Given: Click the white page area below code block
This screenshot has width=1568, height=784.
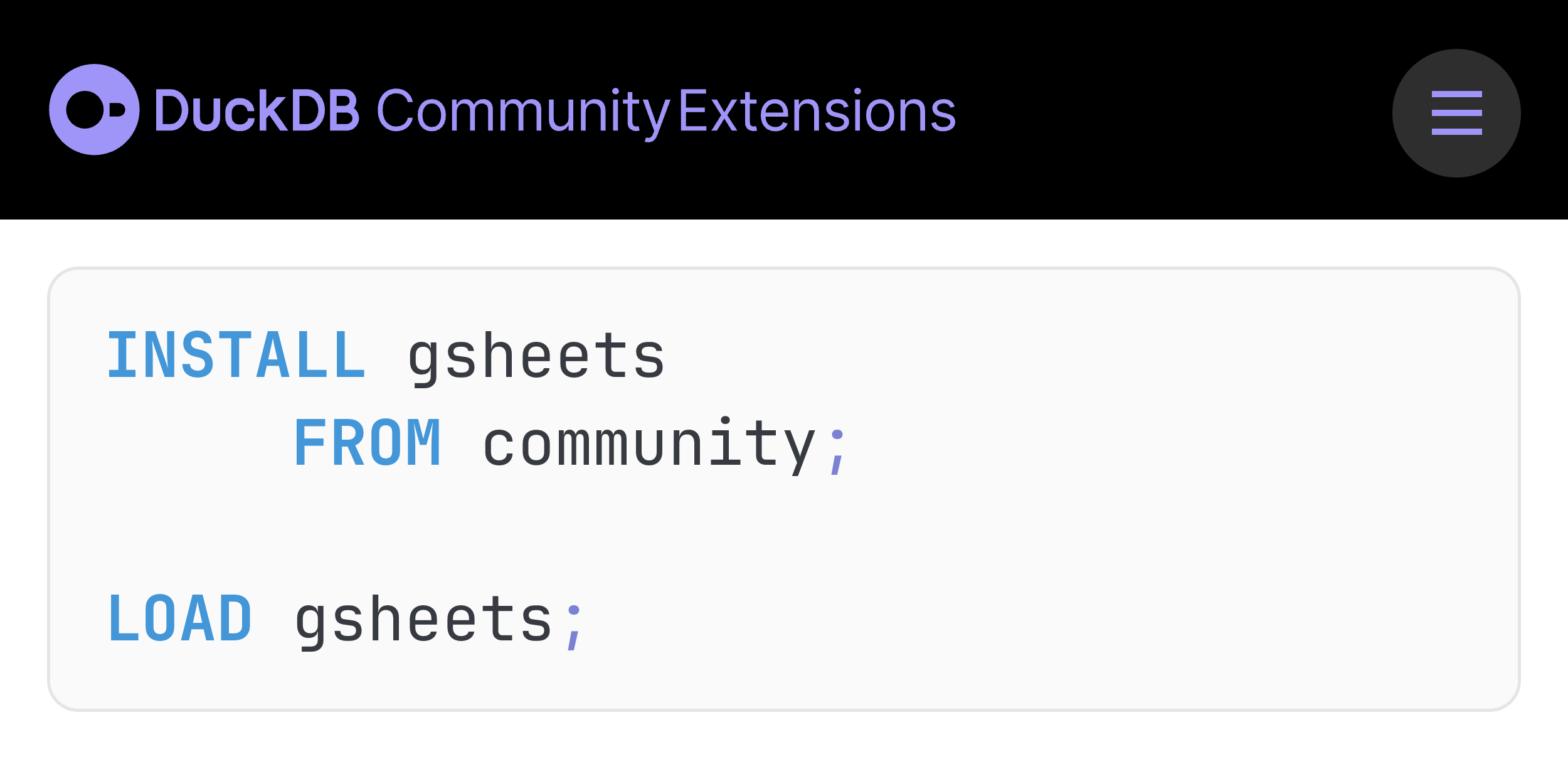Looking at the screenshot, I should tap(784, 750).
